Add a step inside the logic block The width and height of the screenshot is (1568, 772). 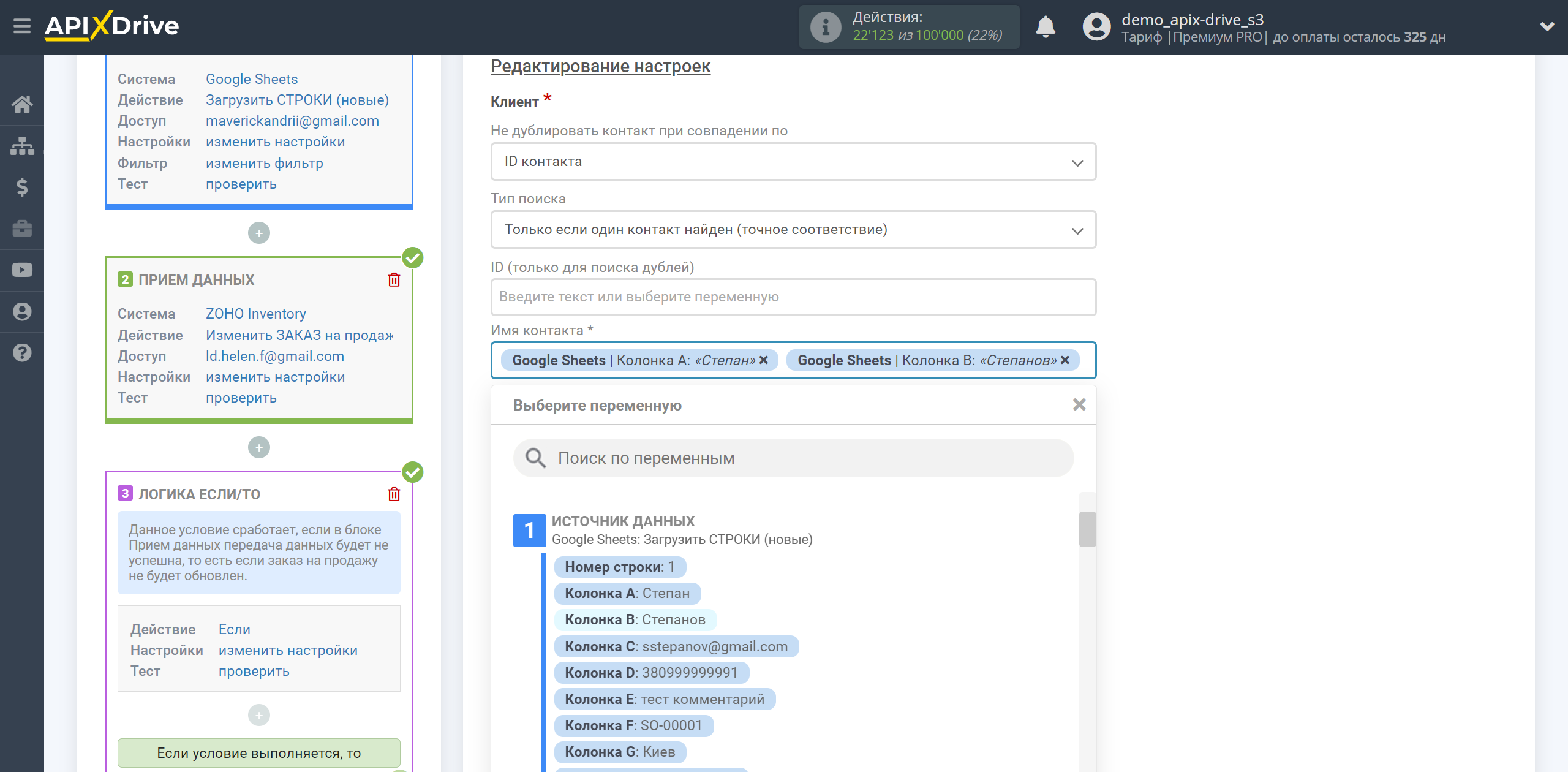tap(259, 715)
